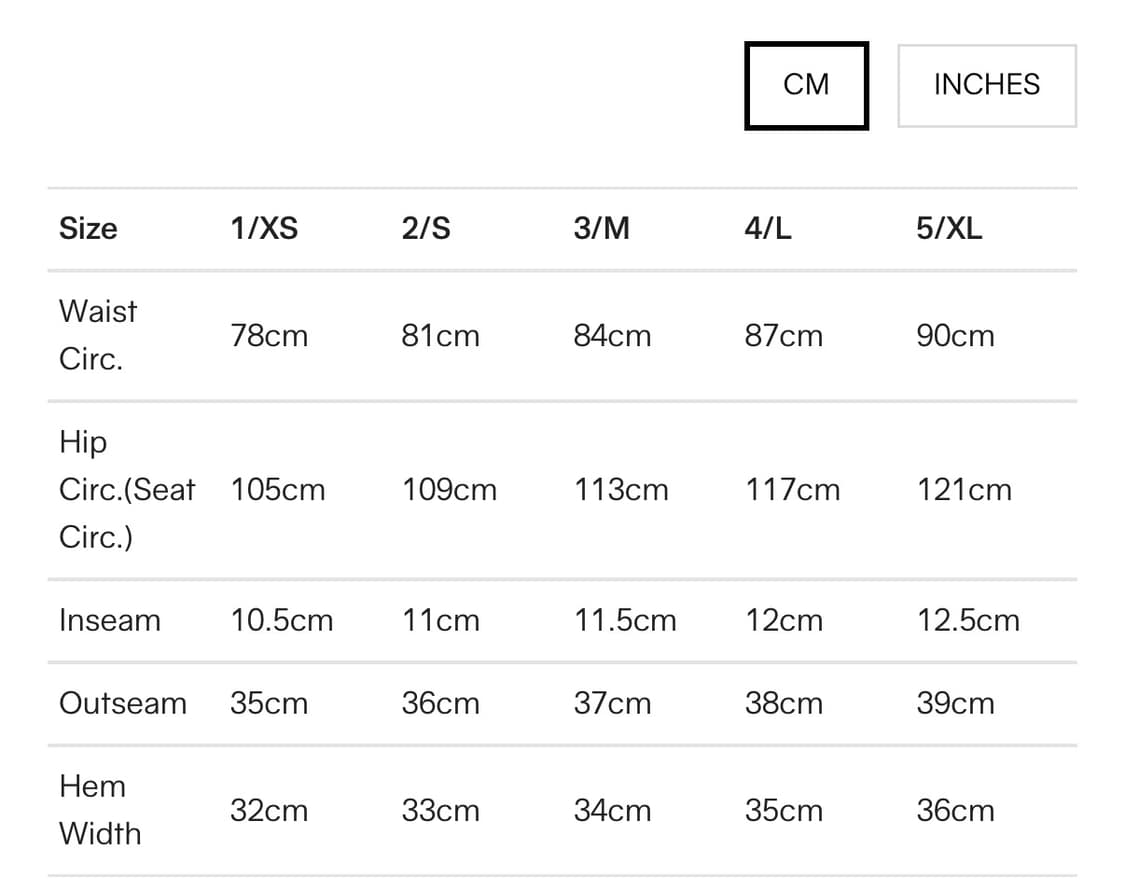Click the Waist Circ. row label
The width and height of the screenshot is (1125, 892).
point(98,335)
